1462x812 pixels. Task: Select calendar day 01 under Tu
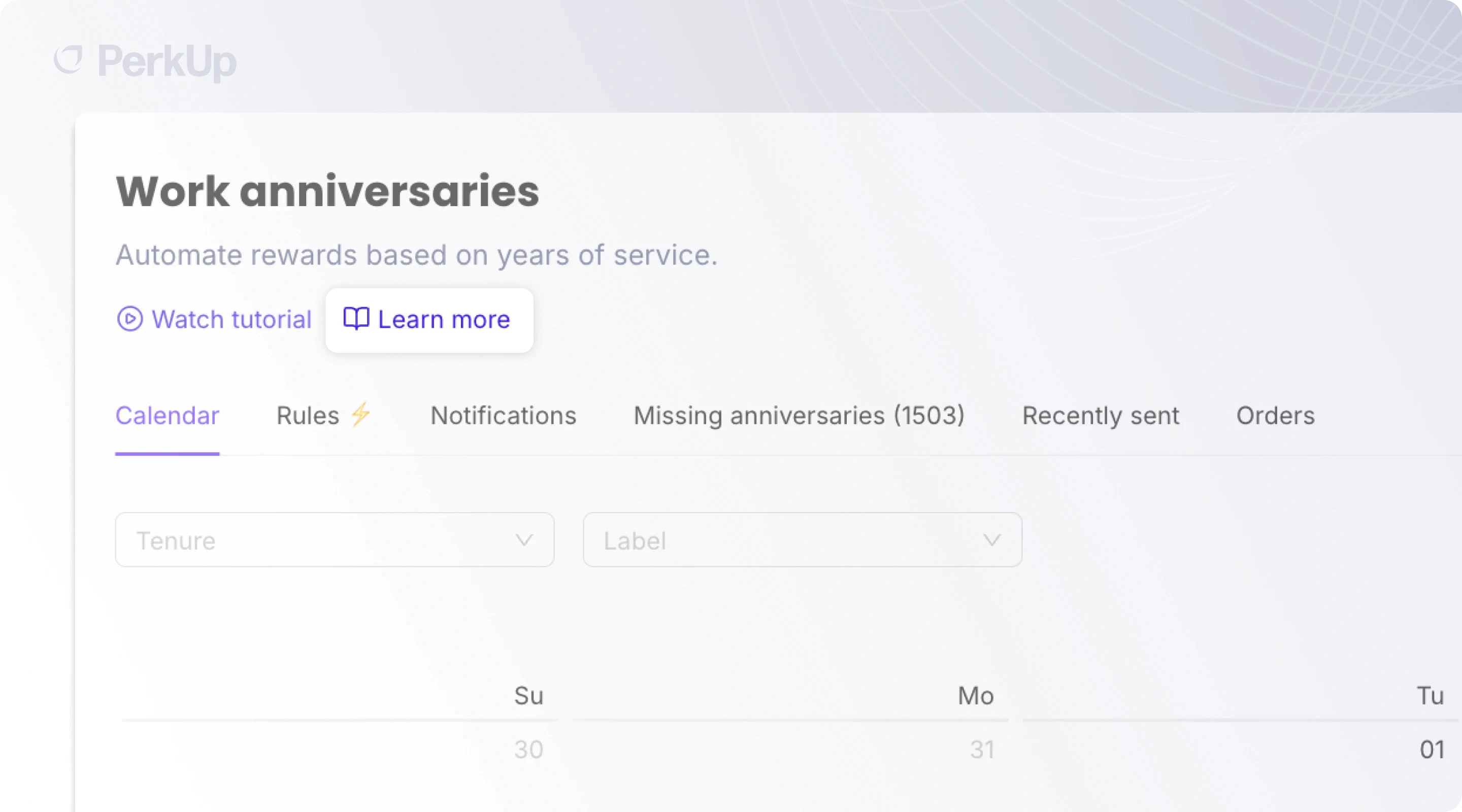click(x=1432, y=750)
